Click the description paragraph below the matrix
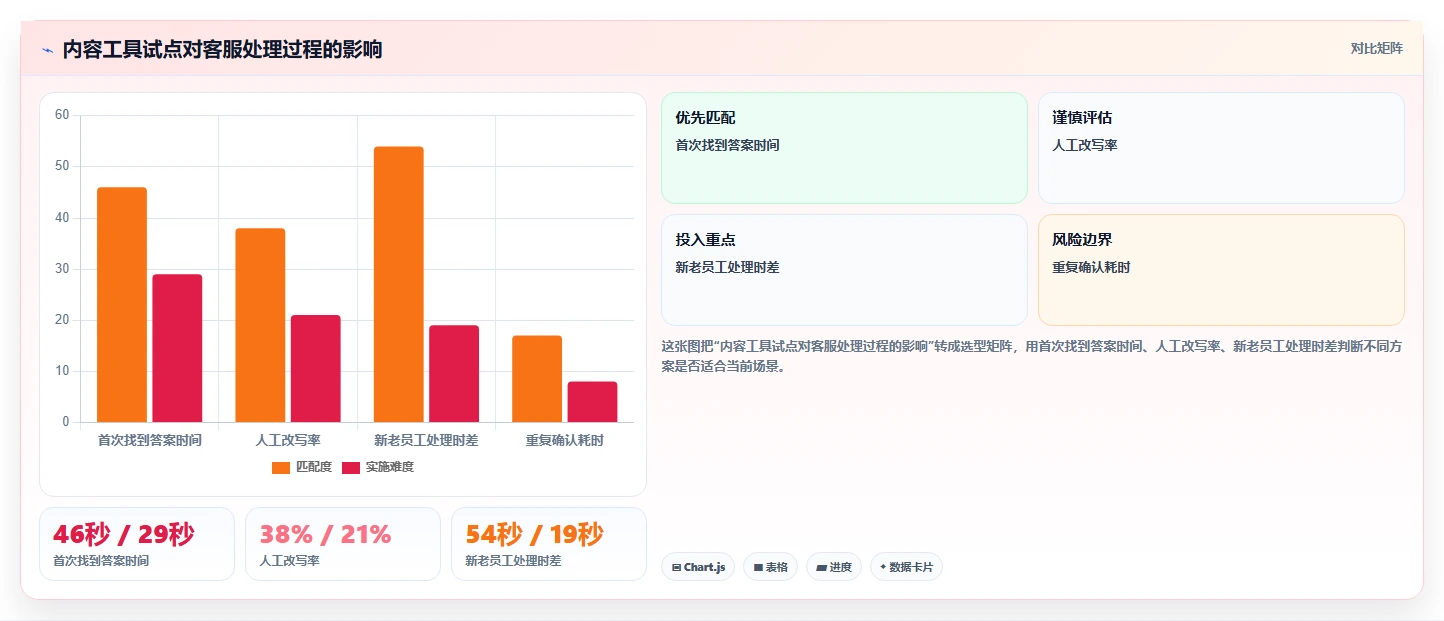This screenshot has height=621, width=1444. pos(1032,356)
